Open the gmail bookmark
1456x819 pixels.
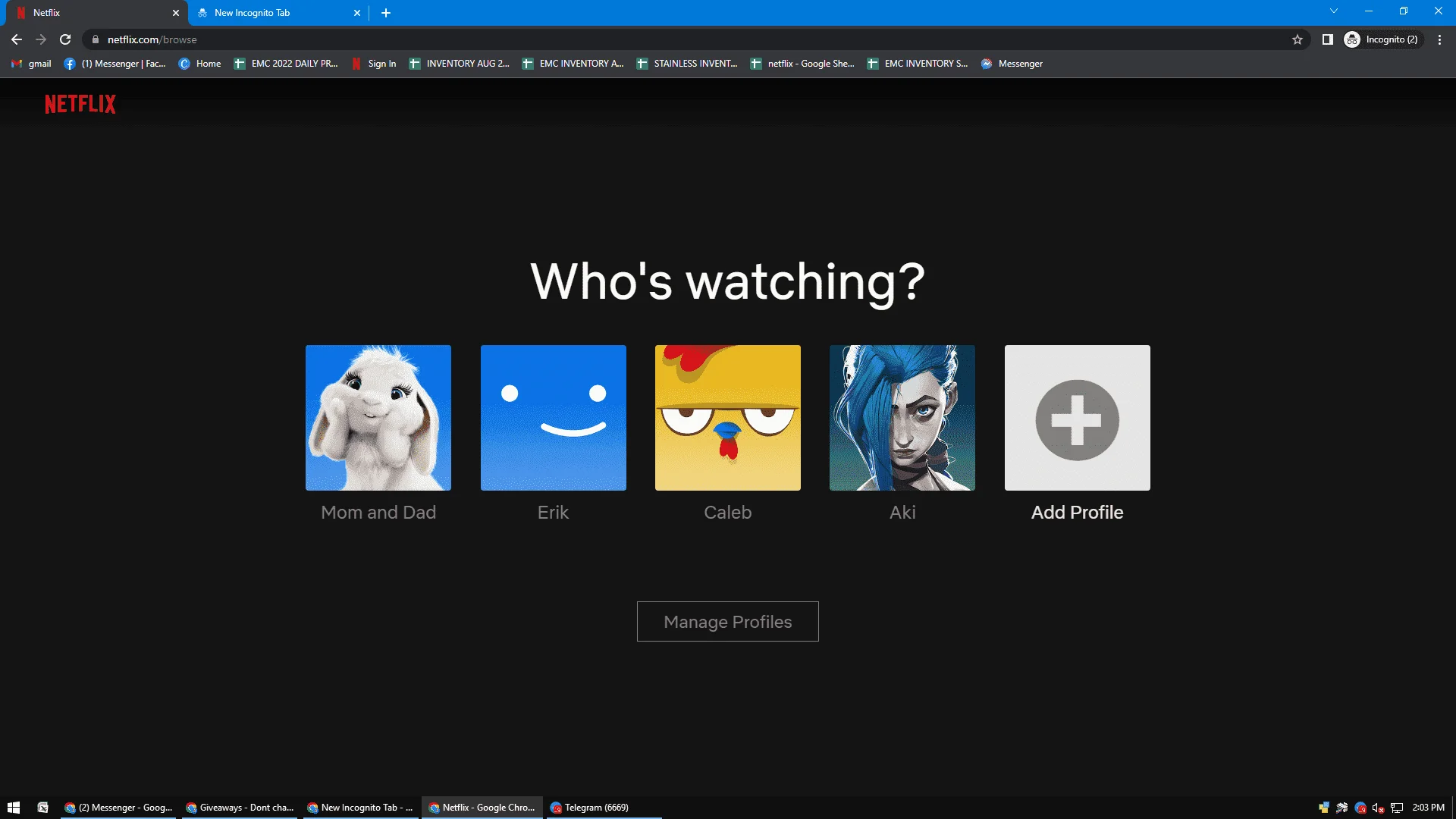click(x=32, y=64)
